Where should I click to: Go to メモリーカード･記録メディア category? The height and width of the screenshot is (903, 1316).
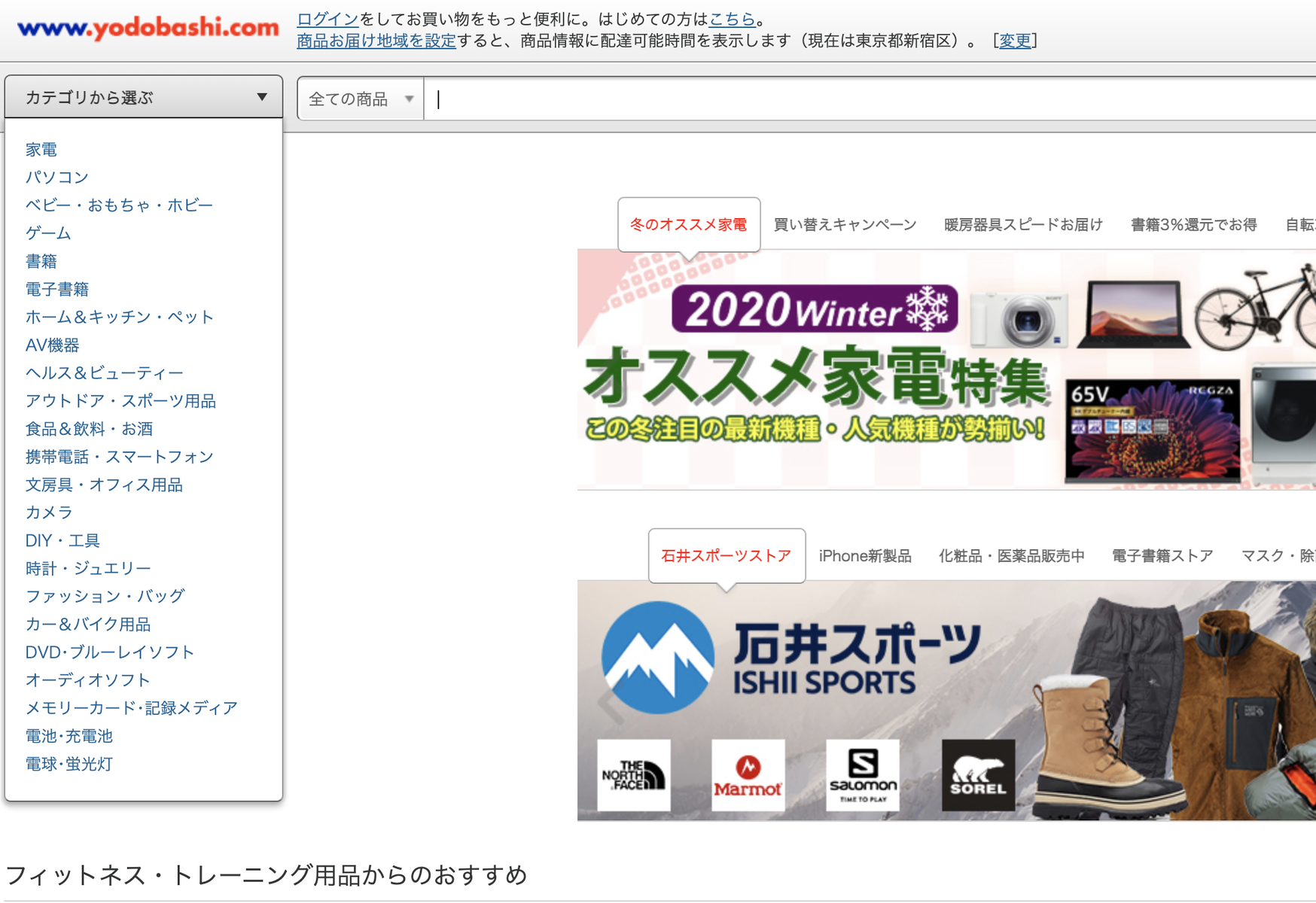pos(132,708)
